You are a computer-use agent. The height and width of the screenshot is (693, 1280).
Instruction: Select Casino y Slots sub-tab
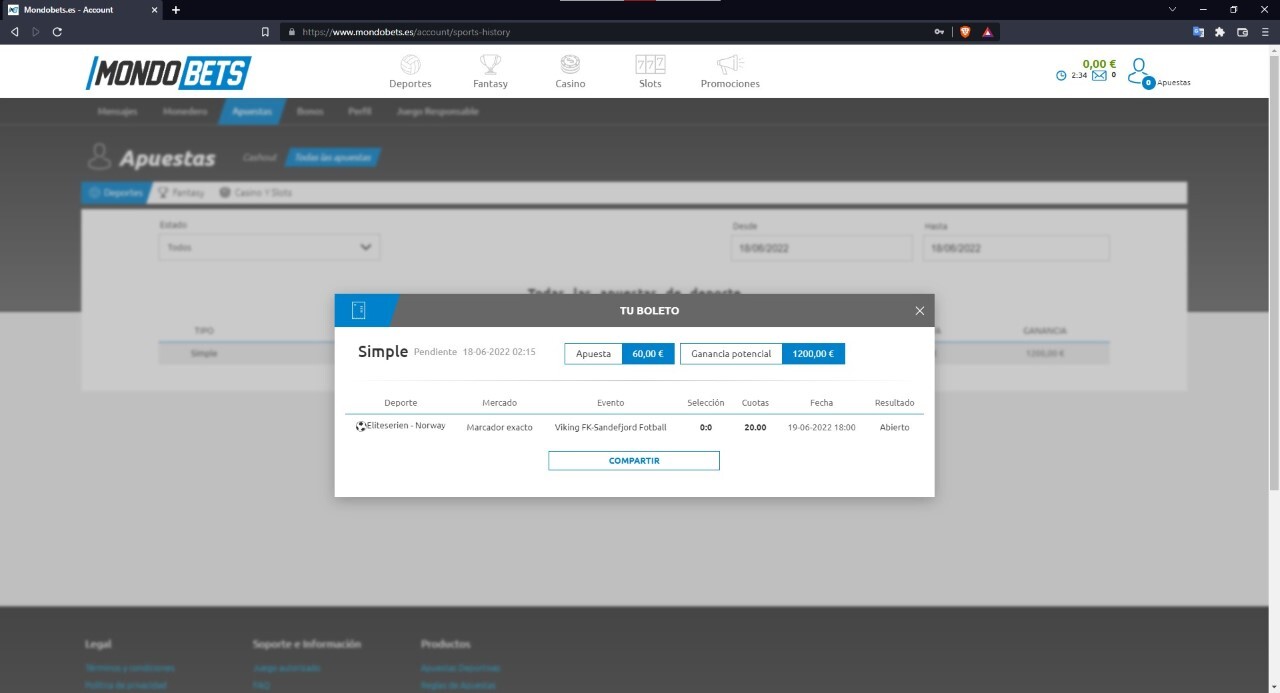pos(256,192)
